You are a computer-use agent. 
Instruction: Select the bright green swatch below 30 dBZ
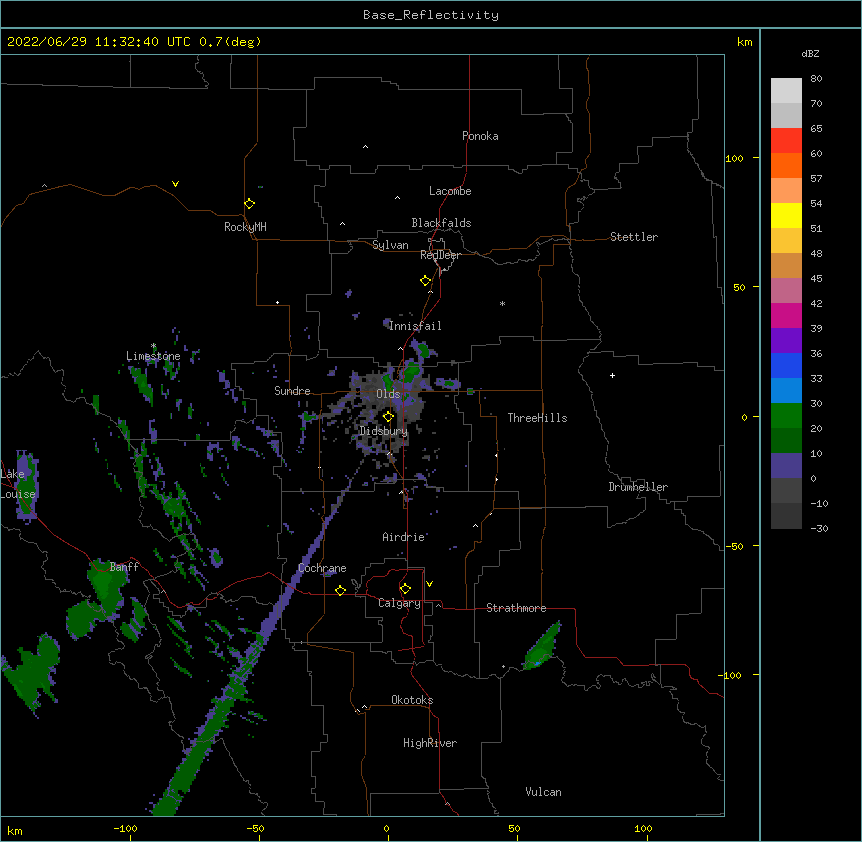pyautogui.click(x=786, y=416)
